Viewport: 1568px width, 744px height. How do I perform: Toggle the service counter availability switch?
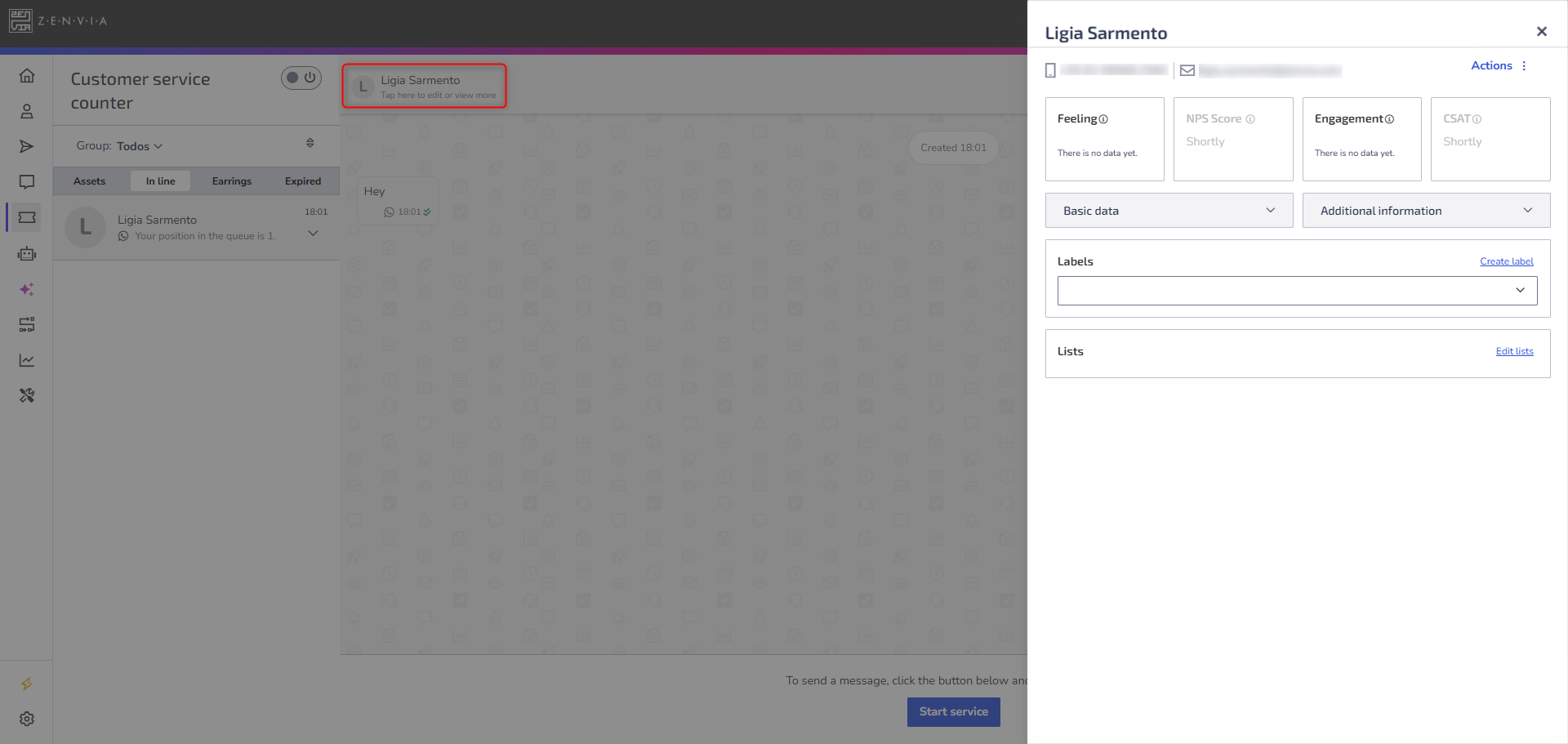[x=301, y=78]
